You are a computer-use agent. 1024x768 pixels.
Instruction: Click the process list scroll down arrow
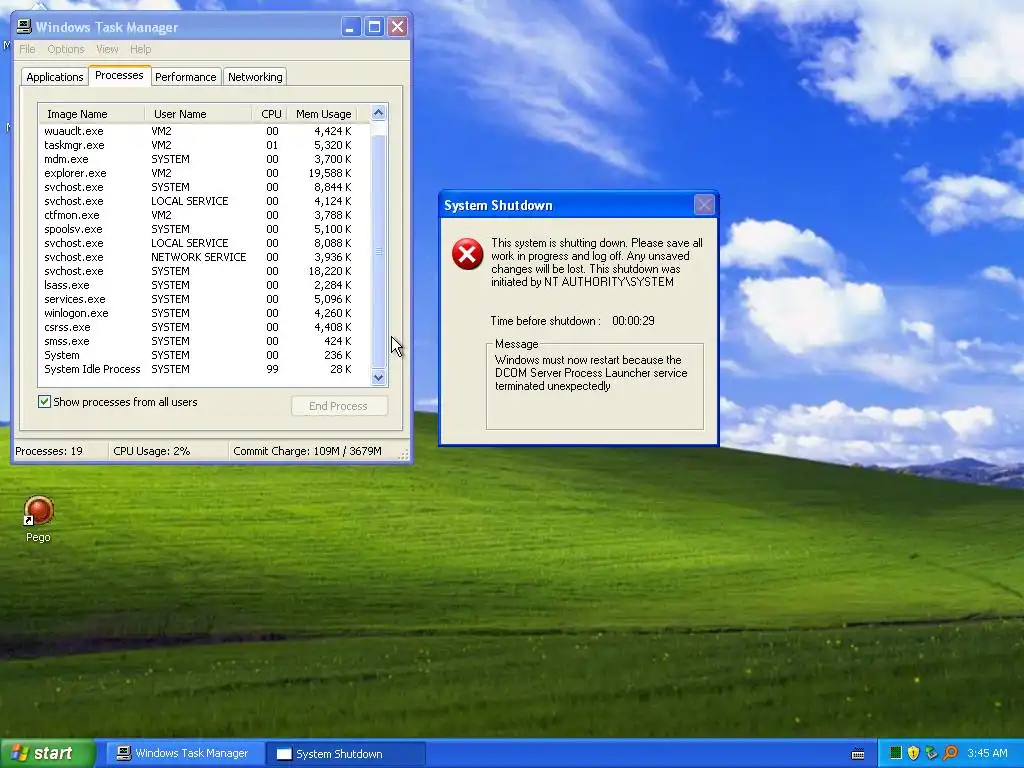tap(379, 377)
